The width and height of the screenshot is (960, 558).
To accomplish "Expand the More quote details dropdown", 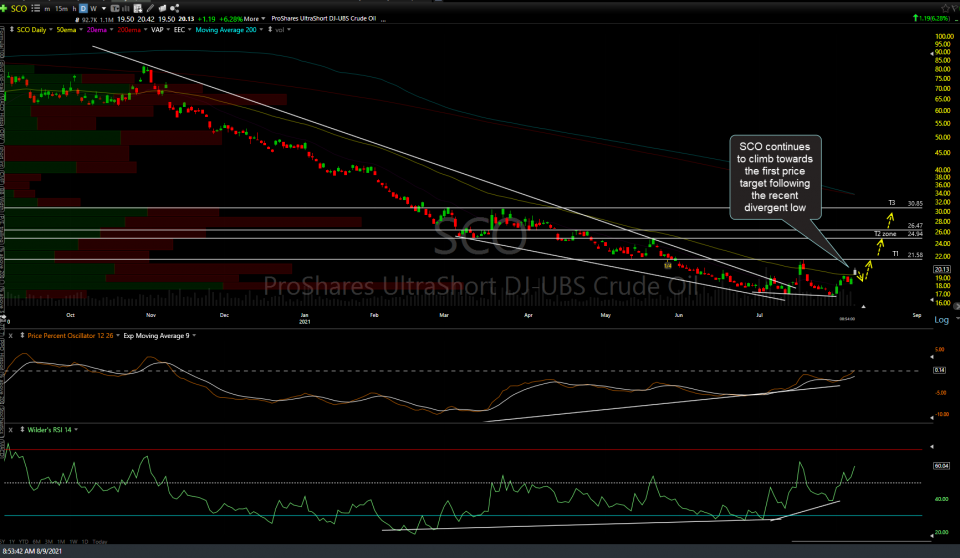I will (x=255, y=19).
